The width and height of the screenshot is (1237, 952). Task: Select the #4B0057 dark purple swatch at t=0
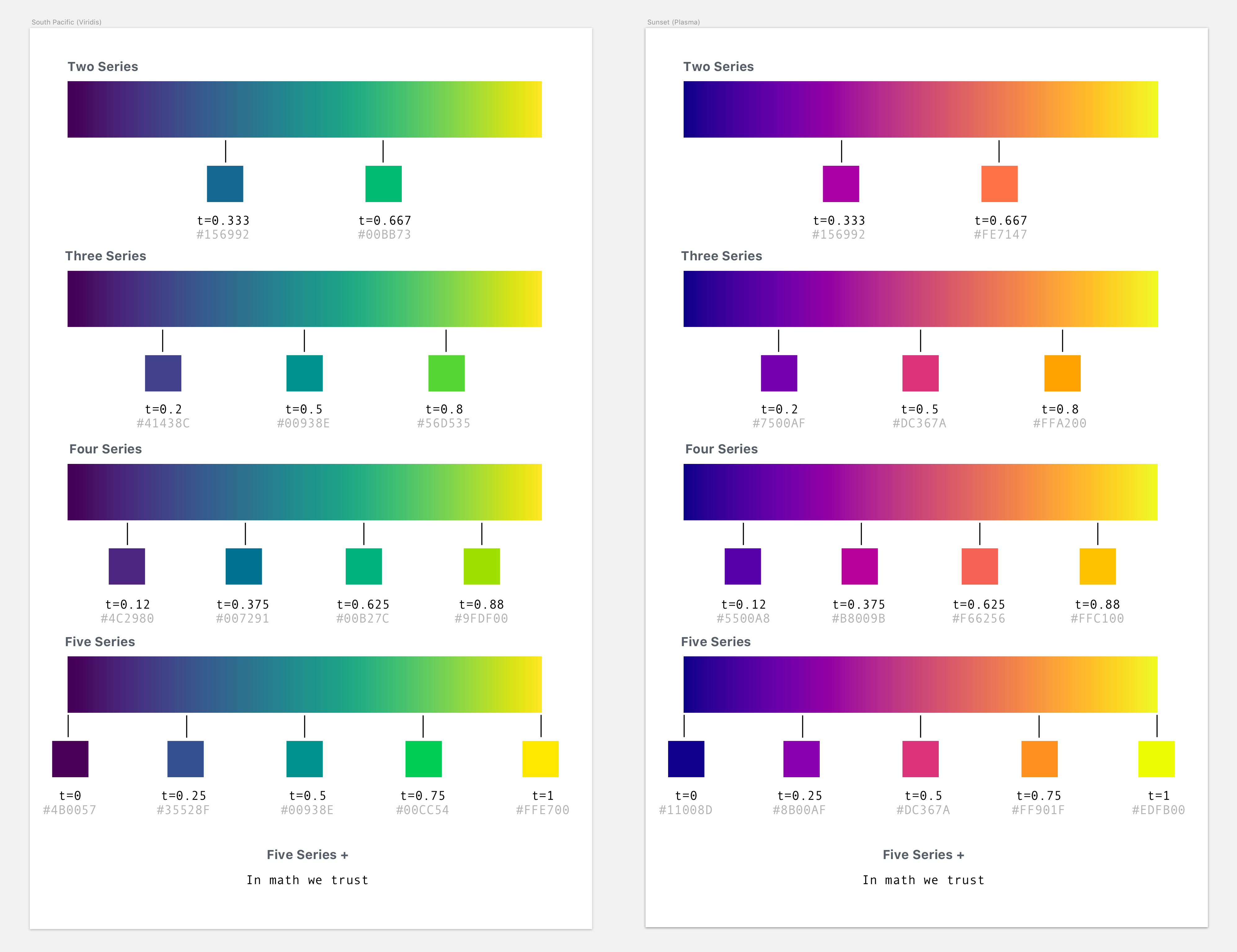(70, 759)
